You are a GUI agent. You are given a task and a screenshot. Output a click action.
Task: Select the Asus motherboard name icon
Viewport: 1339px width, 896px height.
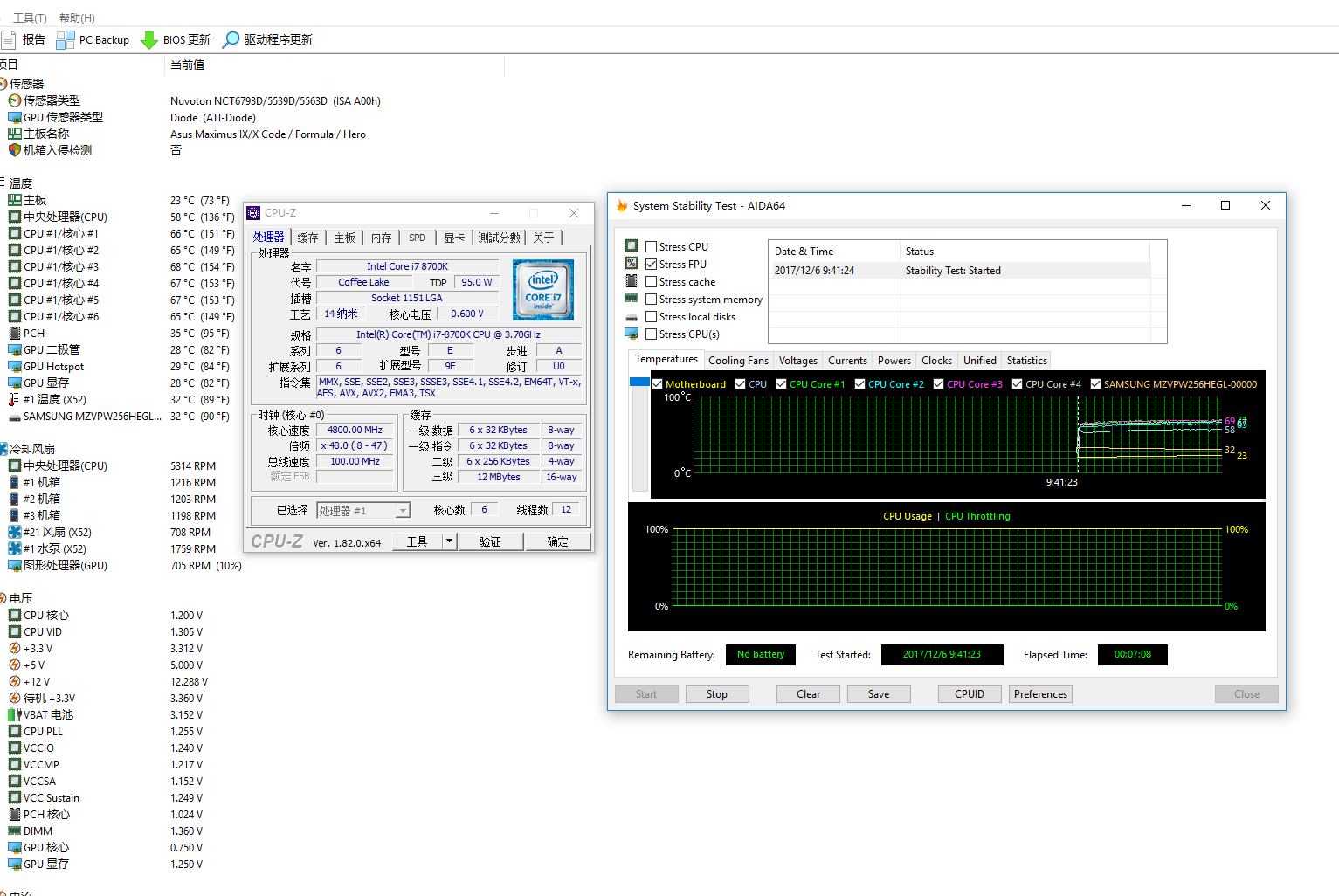click(15, 134)
